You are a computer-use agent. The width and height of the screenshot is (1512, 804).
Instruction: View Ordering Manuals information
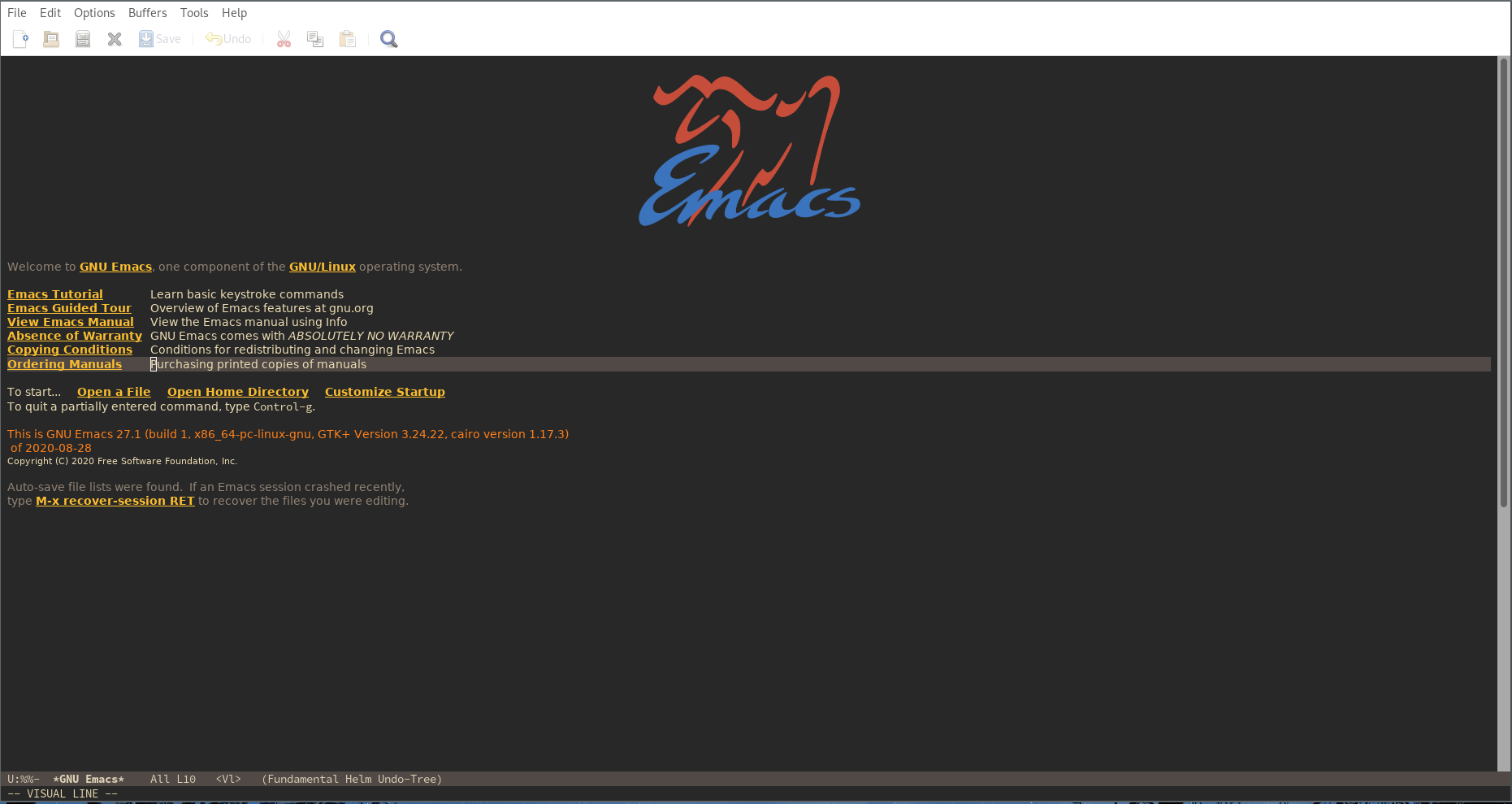tap(64, 363)
